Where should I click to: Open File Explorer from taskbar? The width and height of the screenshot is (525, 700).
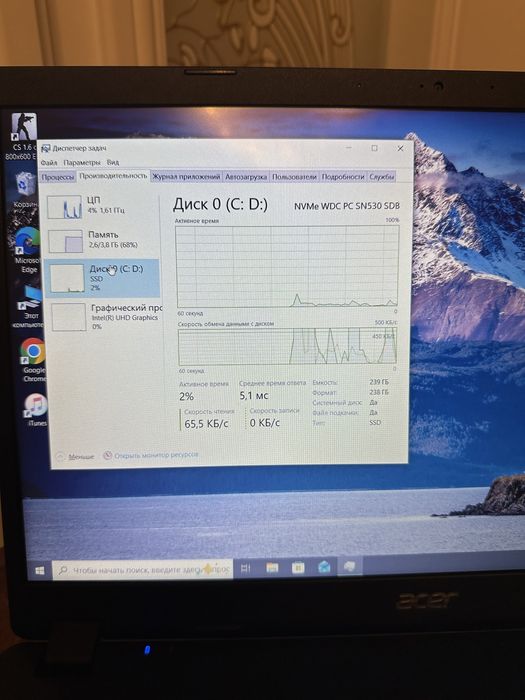(272, 568)
